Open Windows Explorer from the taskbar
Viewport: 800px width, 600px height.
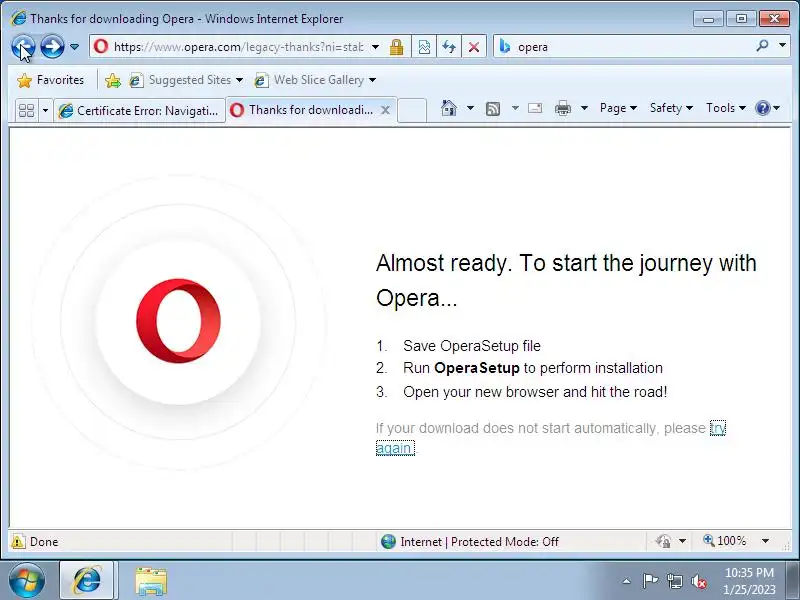tap(151, 581)
